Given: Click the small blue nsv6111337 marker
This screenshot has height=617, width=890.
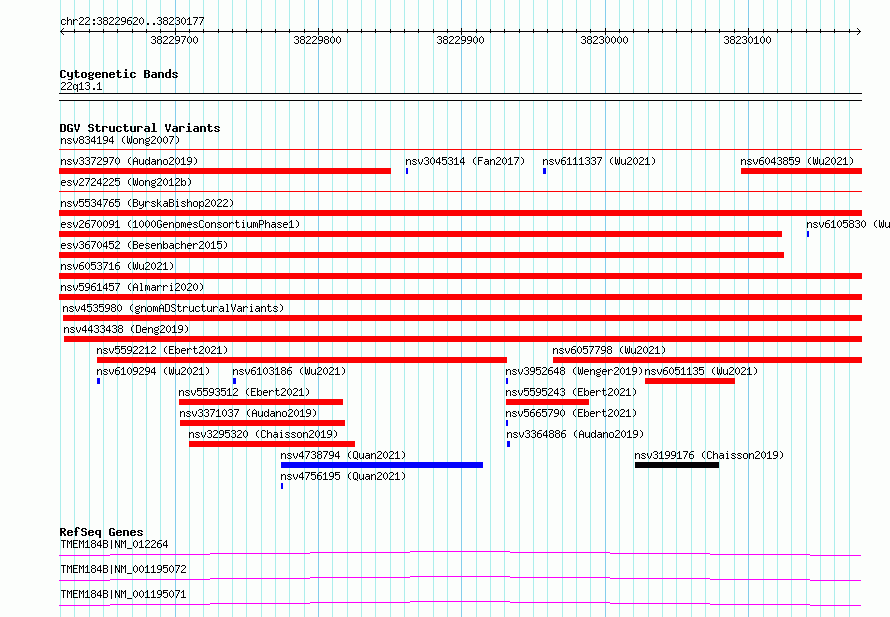Looking at the screenshot, I should pos(544,171).
